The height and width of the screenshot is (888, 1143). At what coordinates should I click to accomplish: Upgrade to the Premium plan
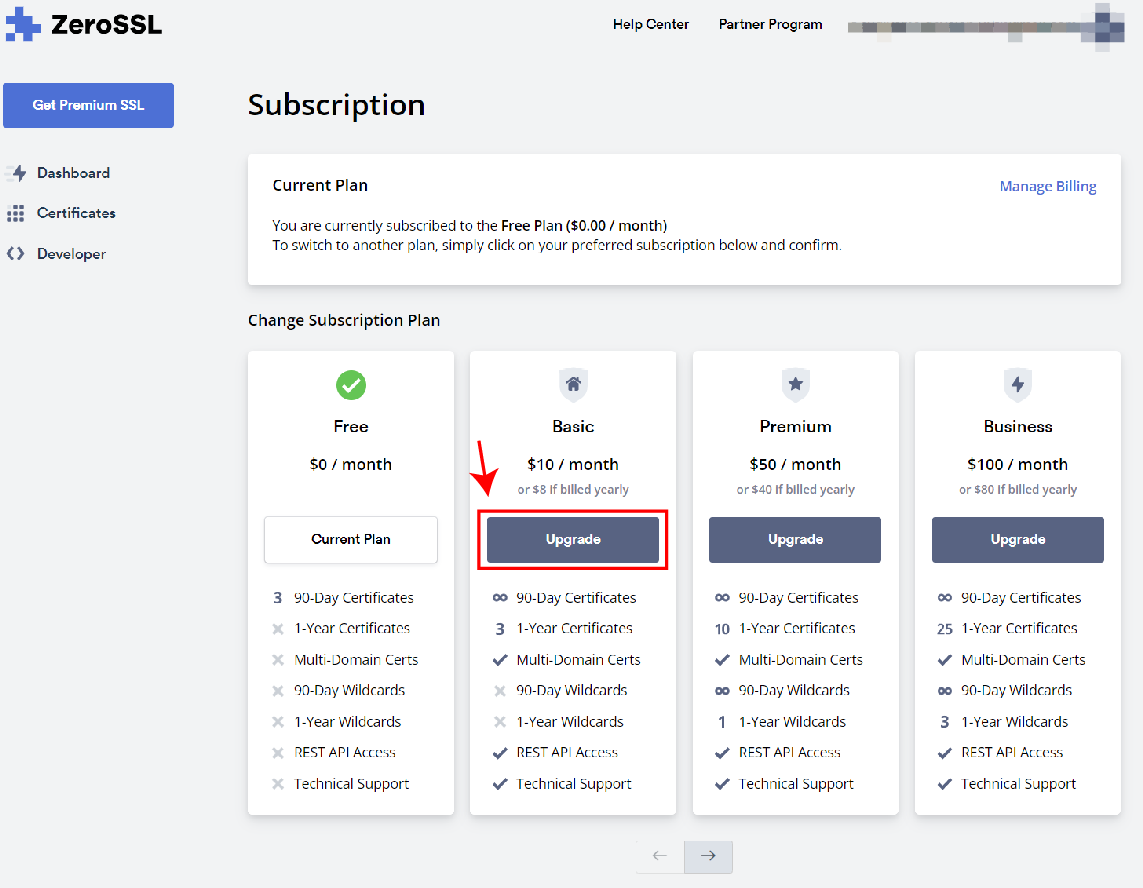click(x=795, y=540)
